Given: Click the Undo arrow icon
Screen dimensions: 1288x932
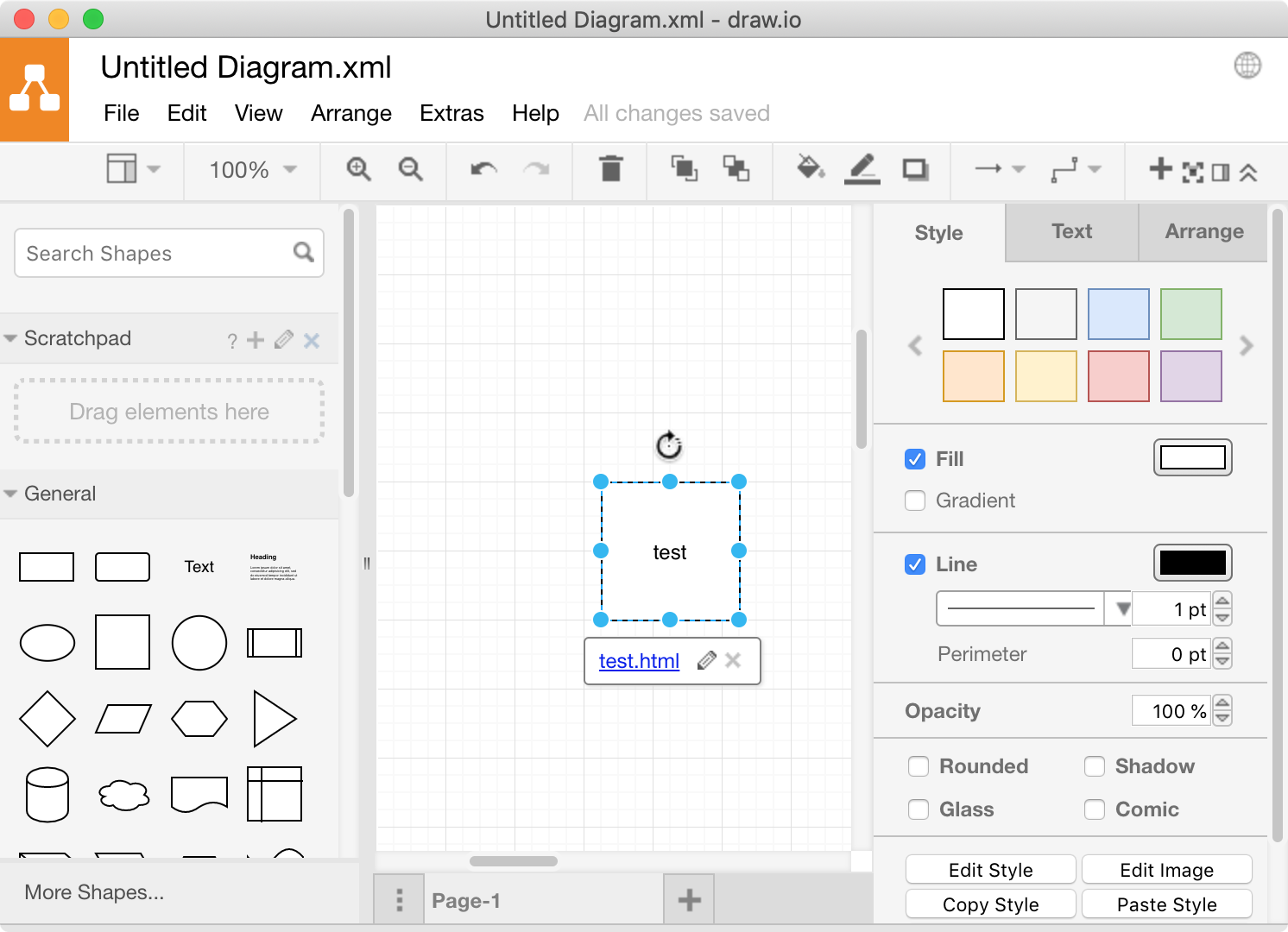Looking at the screenshot, I should 482,170.
